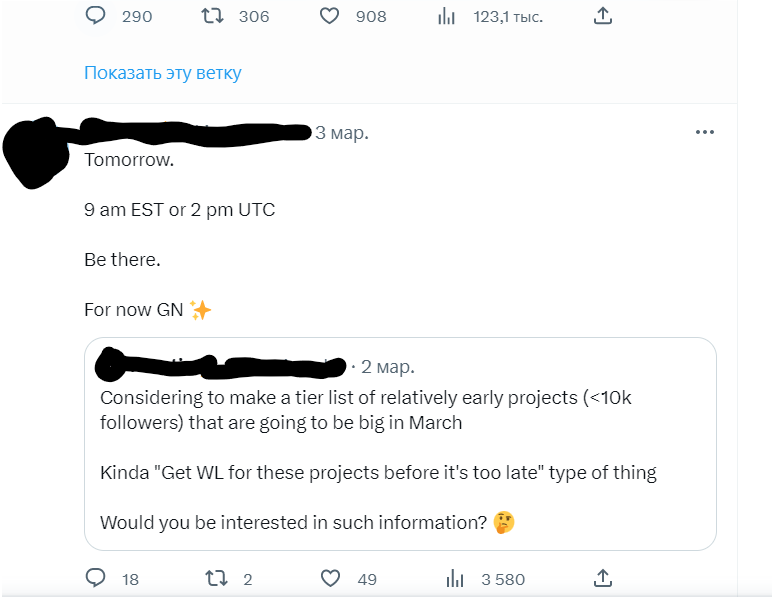Click the redacted author name in quoted tweet

pos(220,366)
